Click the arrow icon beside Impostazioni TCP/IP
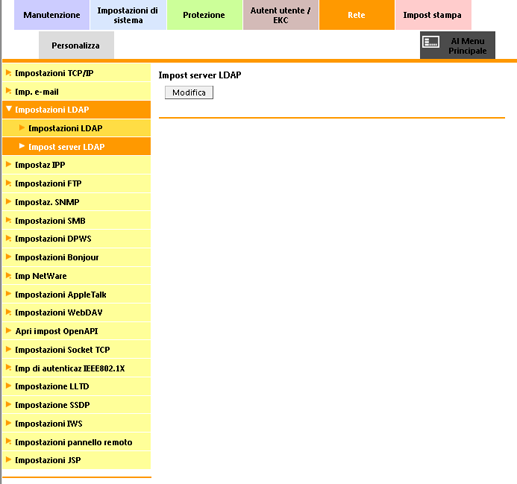Screen dimensions: 517x484 tap(9, 72)
